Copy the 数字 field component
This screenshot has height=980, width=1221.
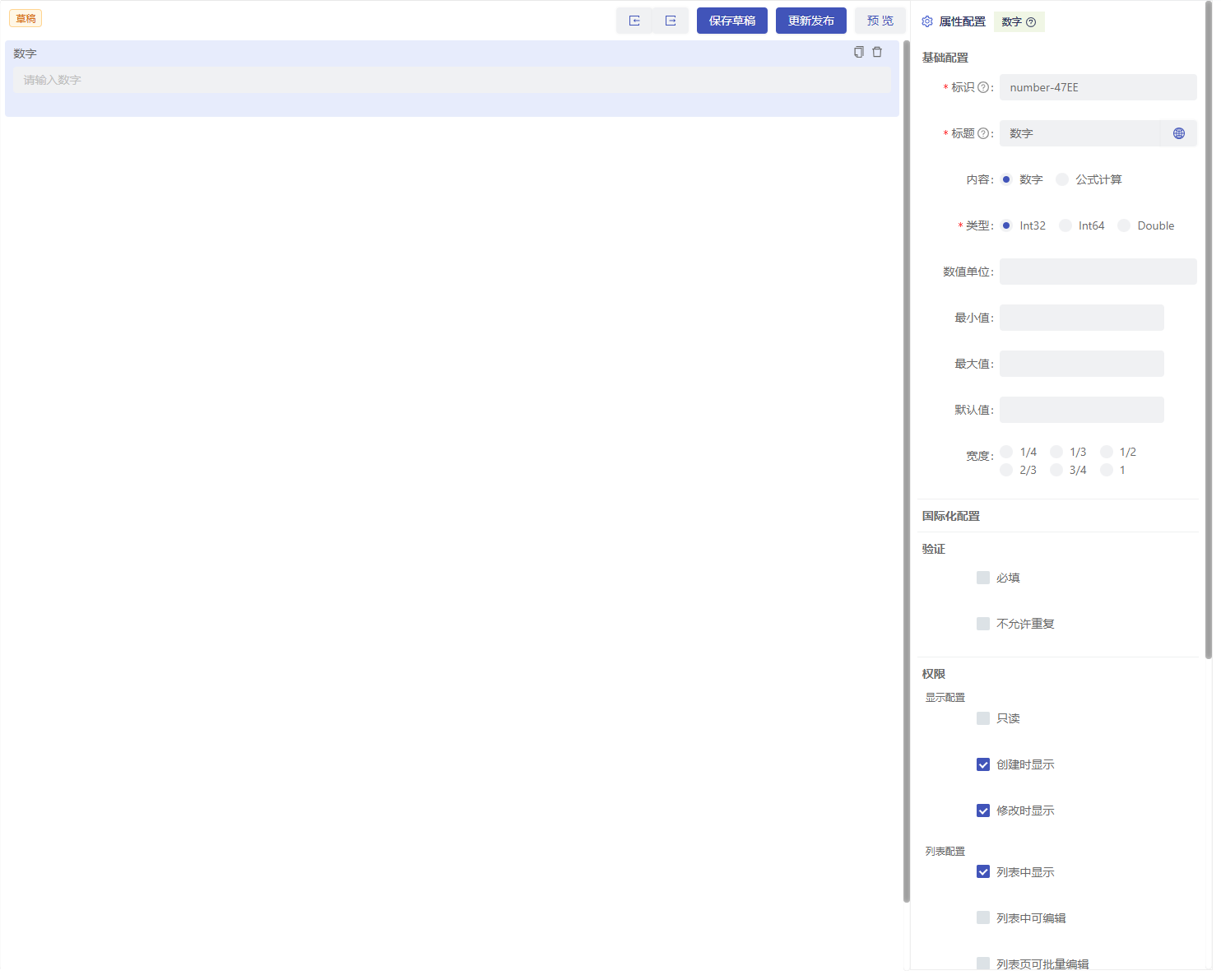[x=859, y=52]
